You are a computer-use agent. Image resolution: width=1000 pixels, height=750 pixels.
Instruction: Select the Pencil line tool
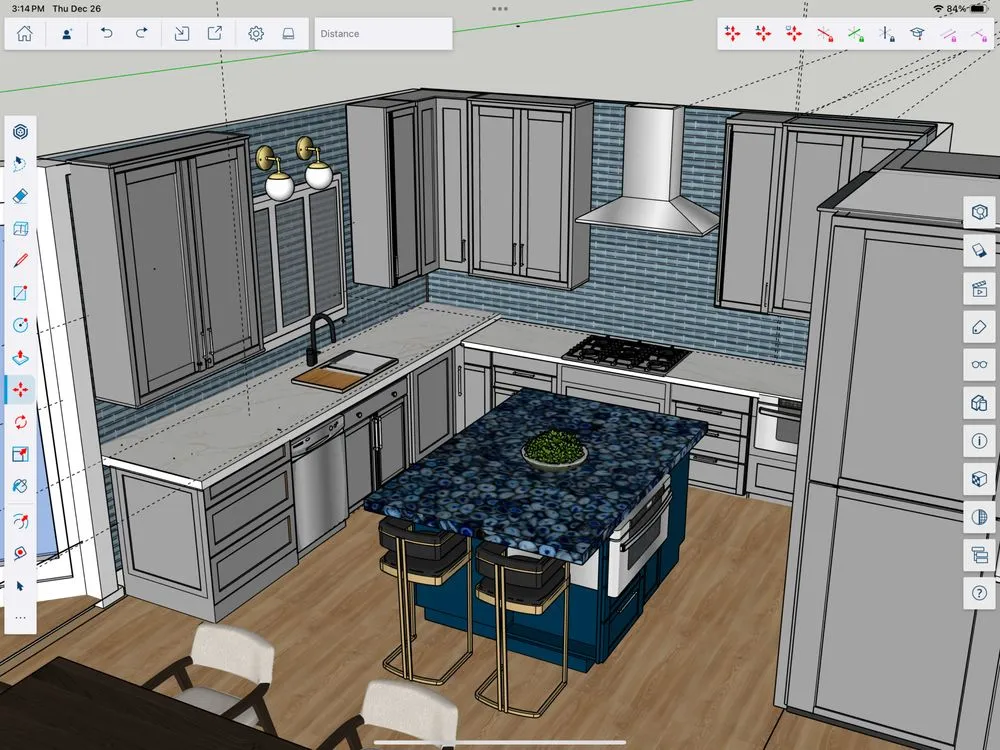pyautogui.click(x=20, y=261)
